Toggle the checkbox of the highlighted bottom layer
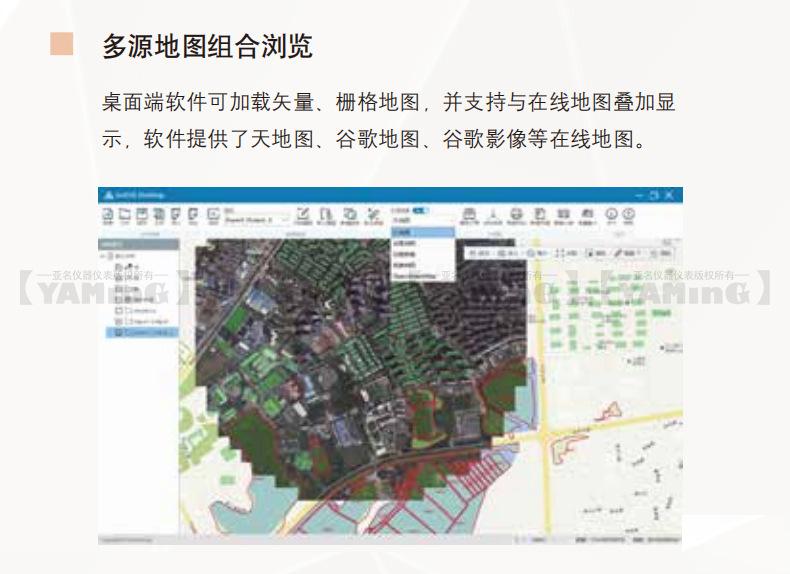790x574 pixels. (x=119, y=332)
